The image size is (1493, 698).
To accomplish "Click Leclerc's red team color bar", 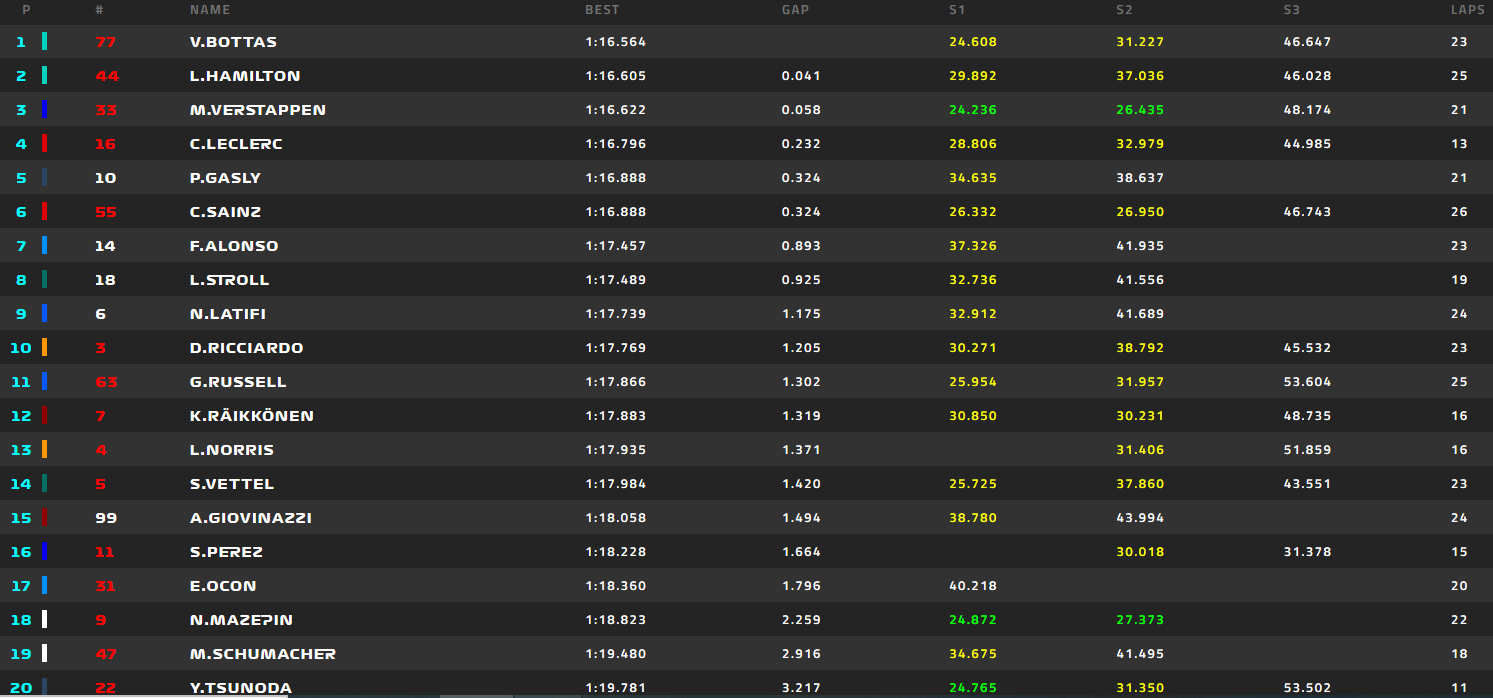I will 44,144.
